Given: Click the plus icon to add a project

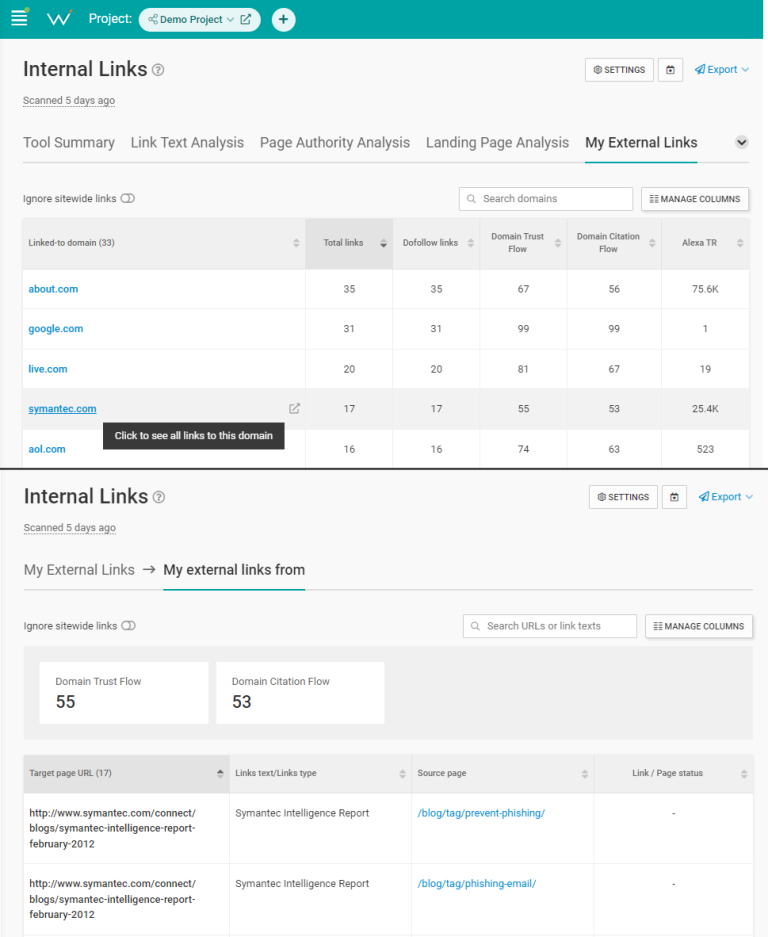Looking at the screenshot, I should tap(283, 18).
